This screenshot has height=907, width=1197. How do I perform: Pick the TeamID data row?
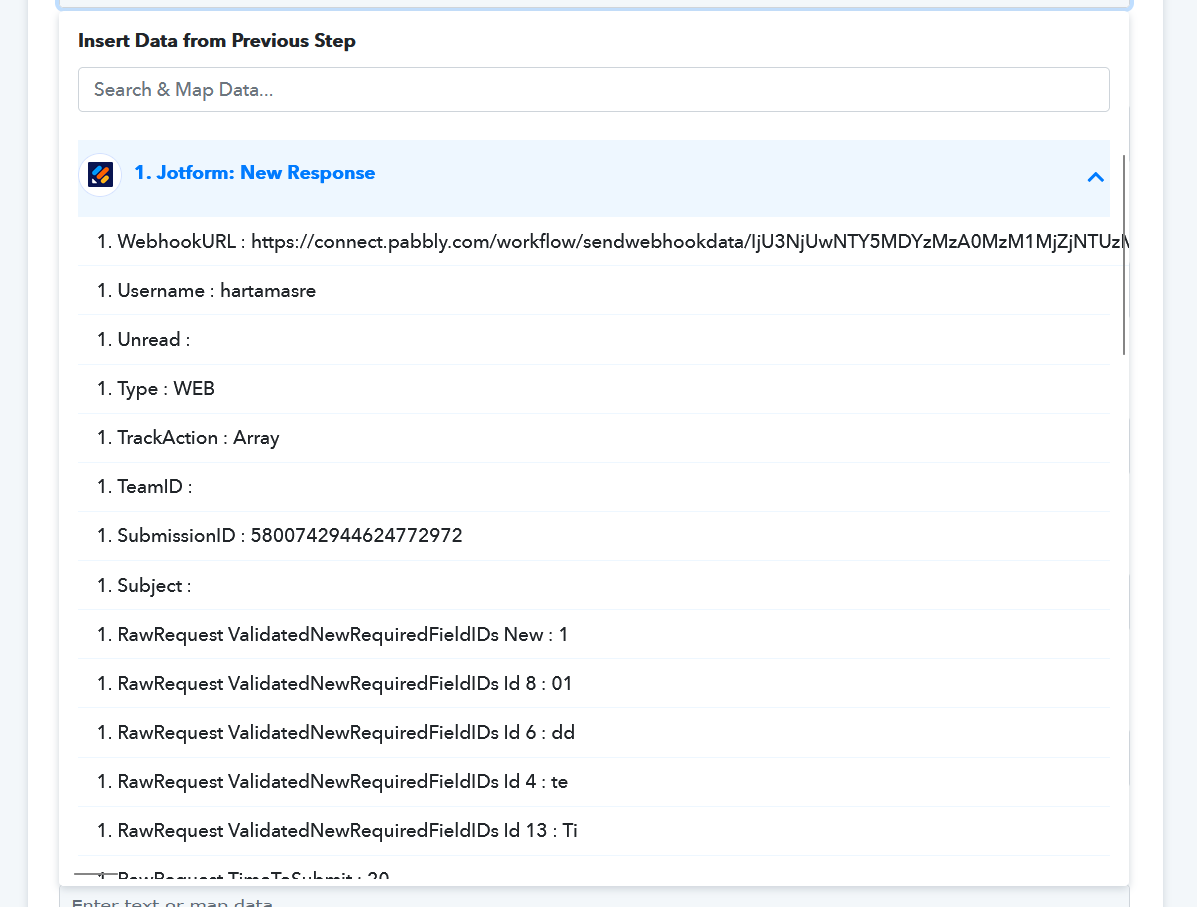point(593,486)
